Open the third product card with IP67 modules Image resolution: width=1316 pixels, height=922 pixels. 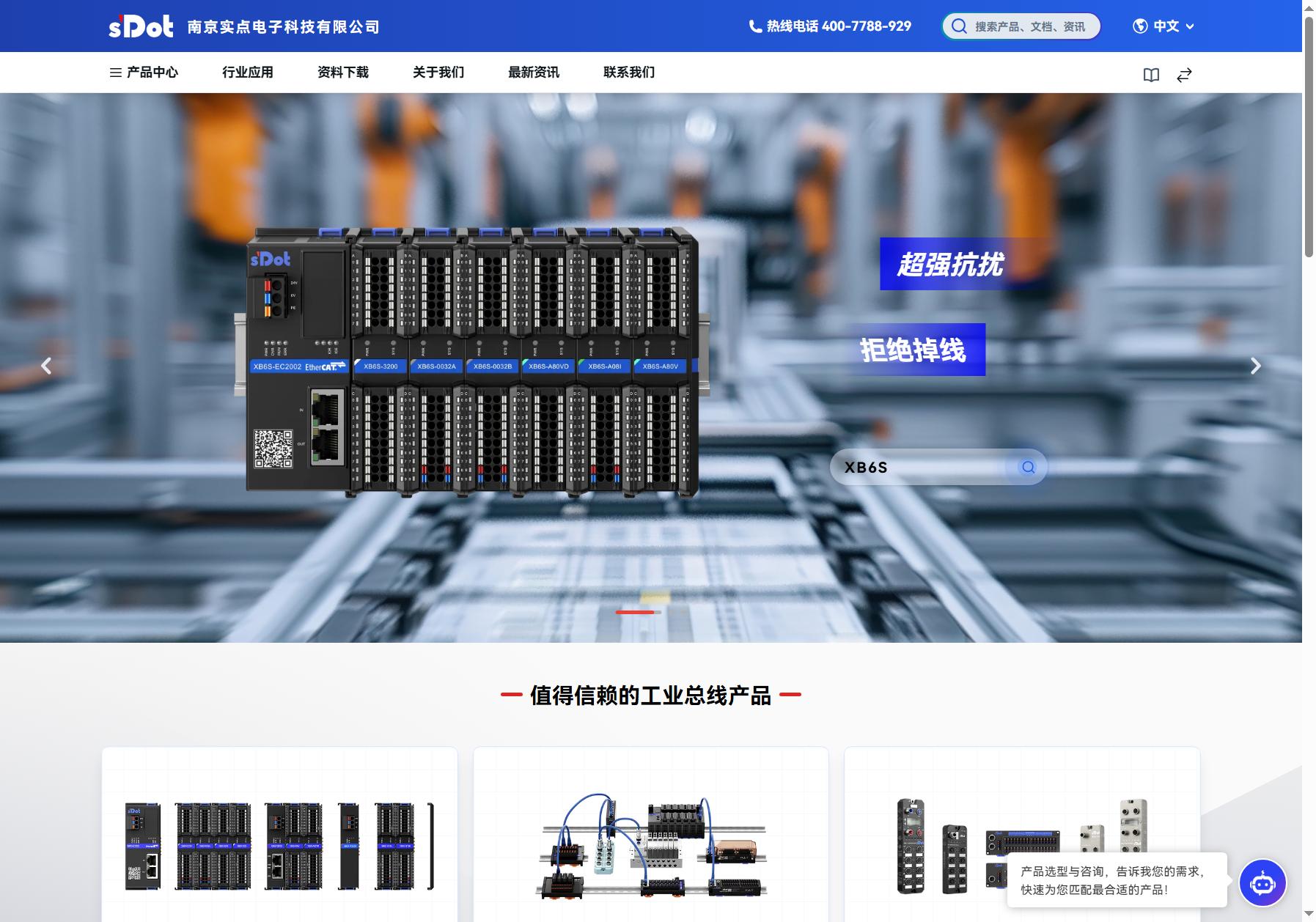tap(1022, 835)
